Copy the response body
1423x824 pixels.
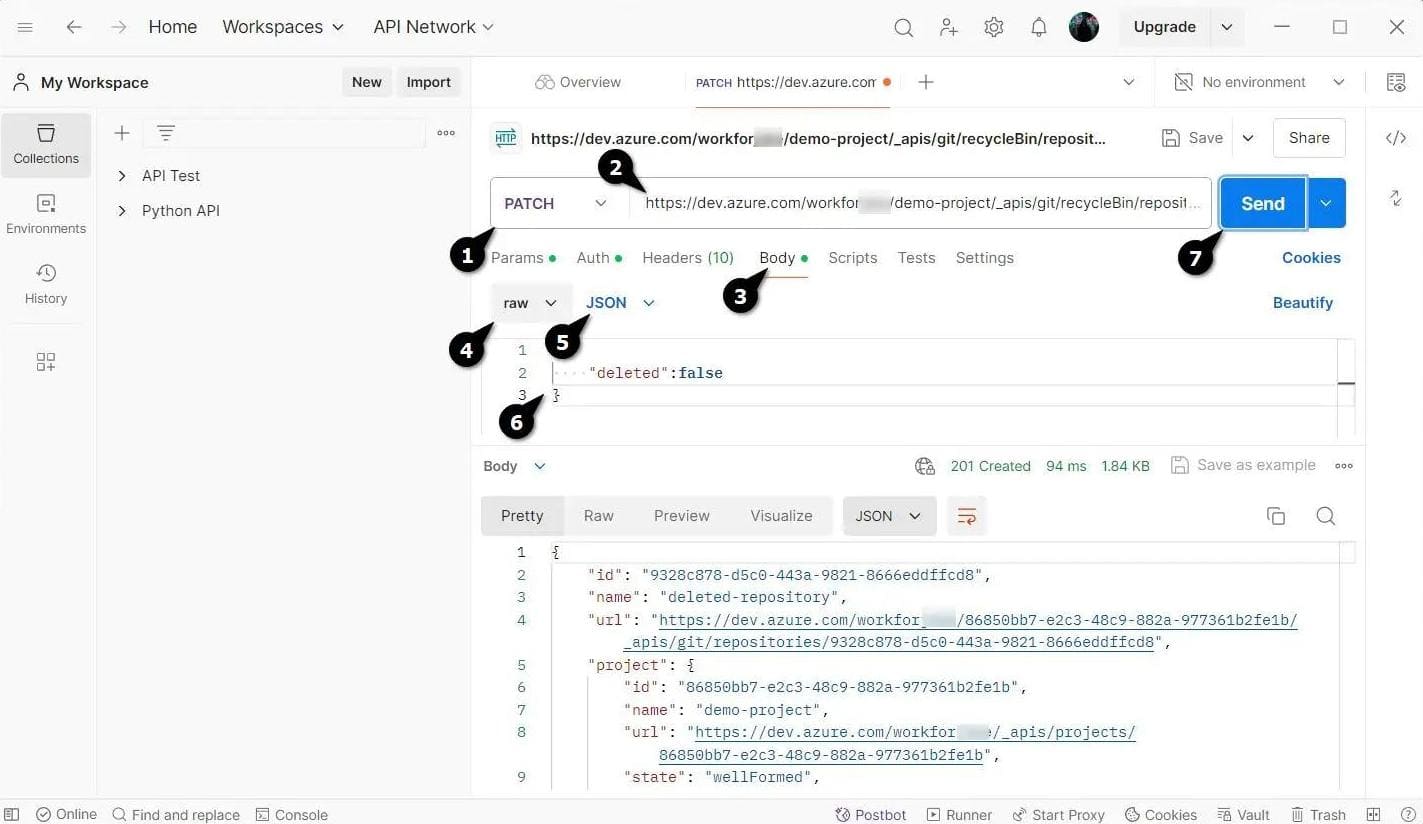coord(1276,516)
